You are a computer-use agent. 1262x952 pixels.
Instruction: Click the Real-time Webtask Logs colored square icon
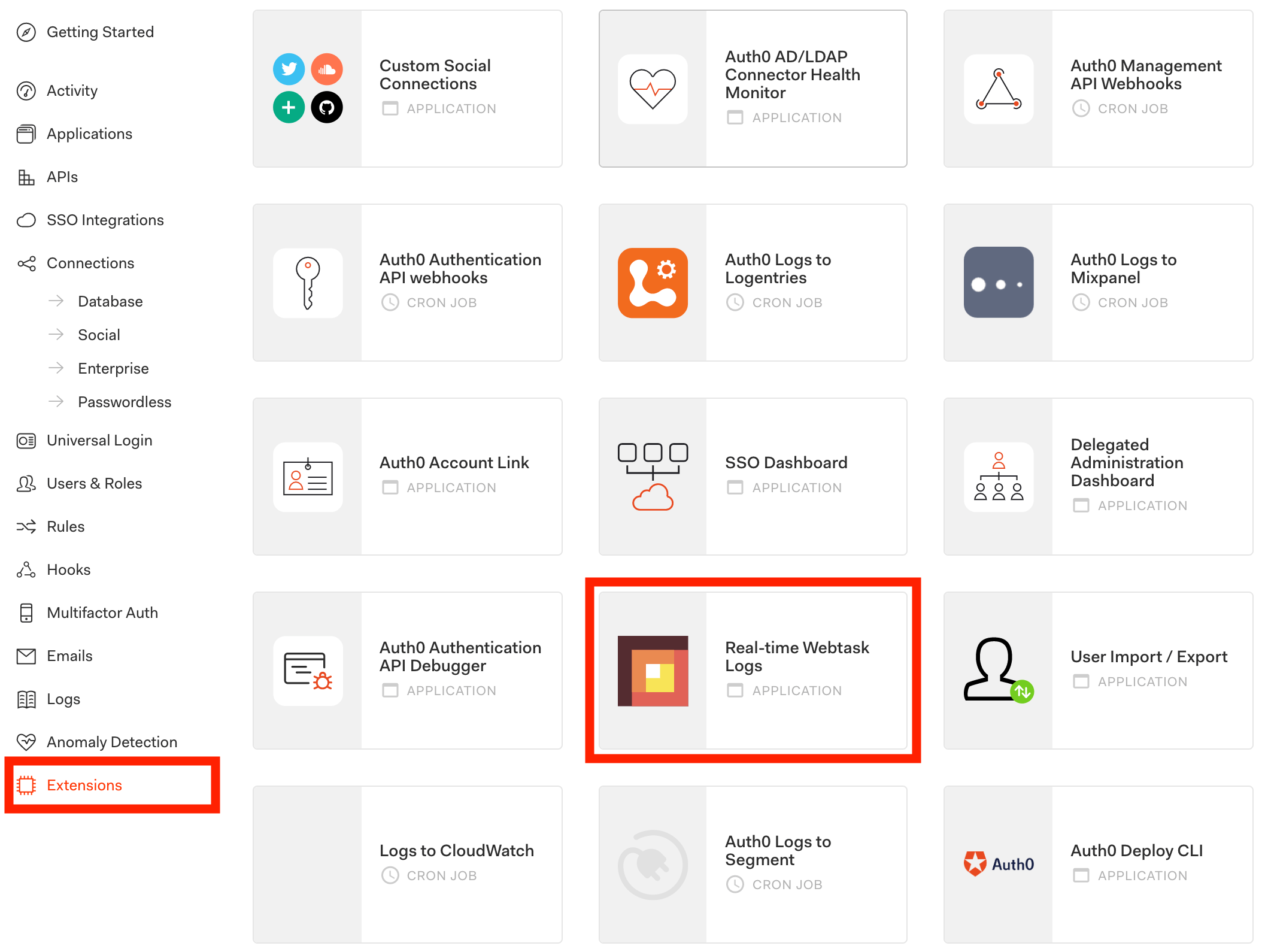pyautogui.click(x=653, y=671)
